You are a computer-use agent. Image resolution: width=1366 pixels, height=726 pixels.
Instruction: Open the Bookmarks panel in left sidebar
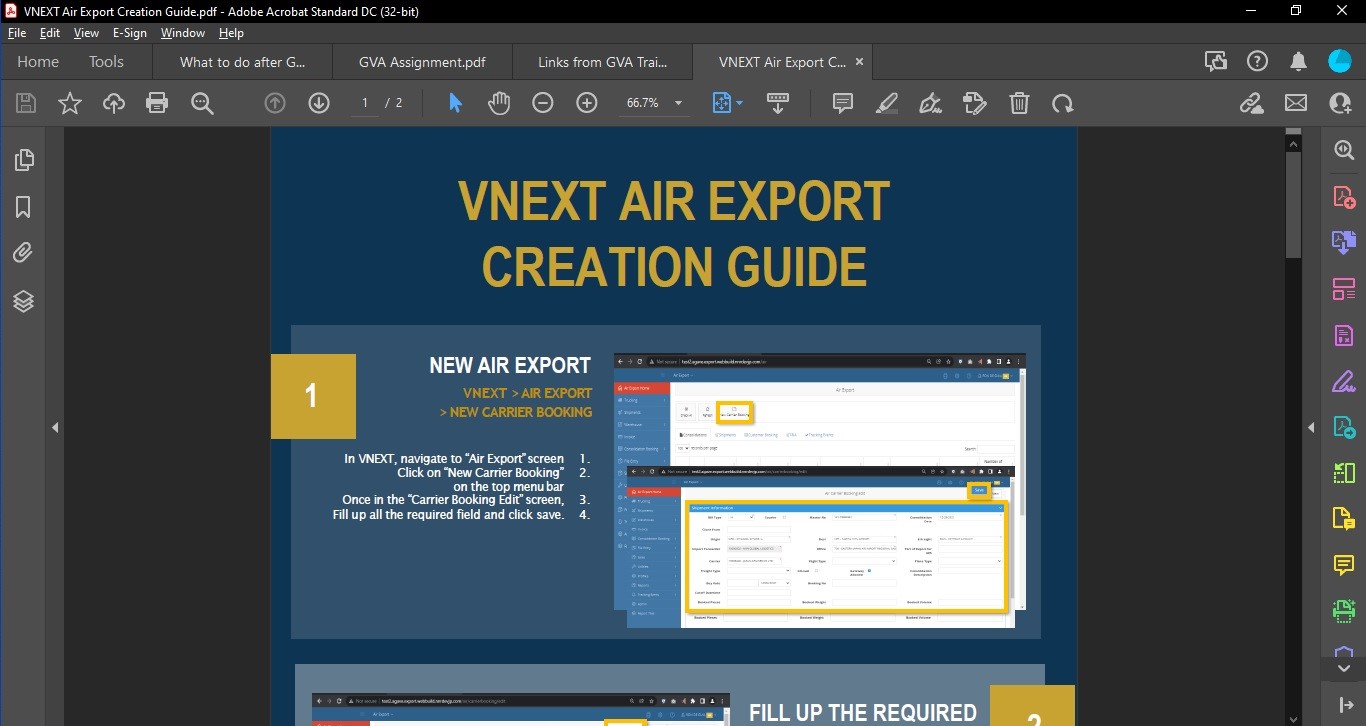coord(23,207)
